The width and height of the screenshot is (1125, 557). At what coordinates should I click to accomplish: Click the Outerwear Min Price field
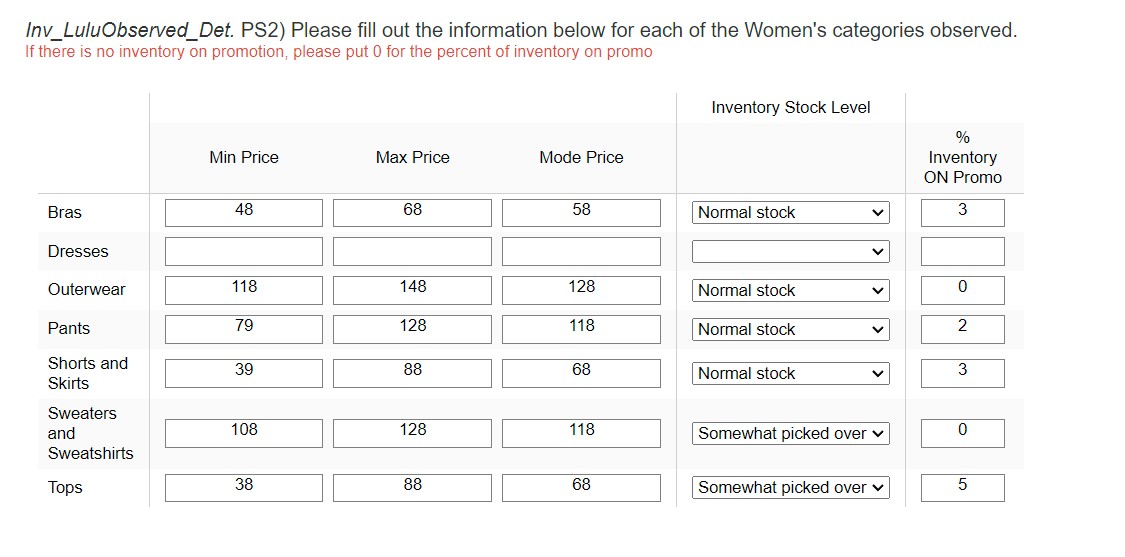click(244, 290)
